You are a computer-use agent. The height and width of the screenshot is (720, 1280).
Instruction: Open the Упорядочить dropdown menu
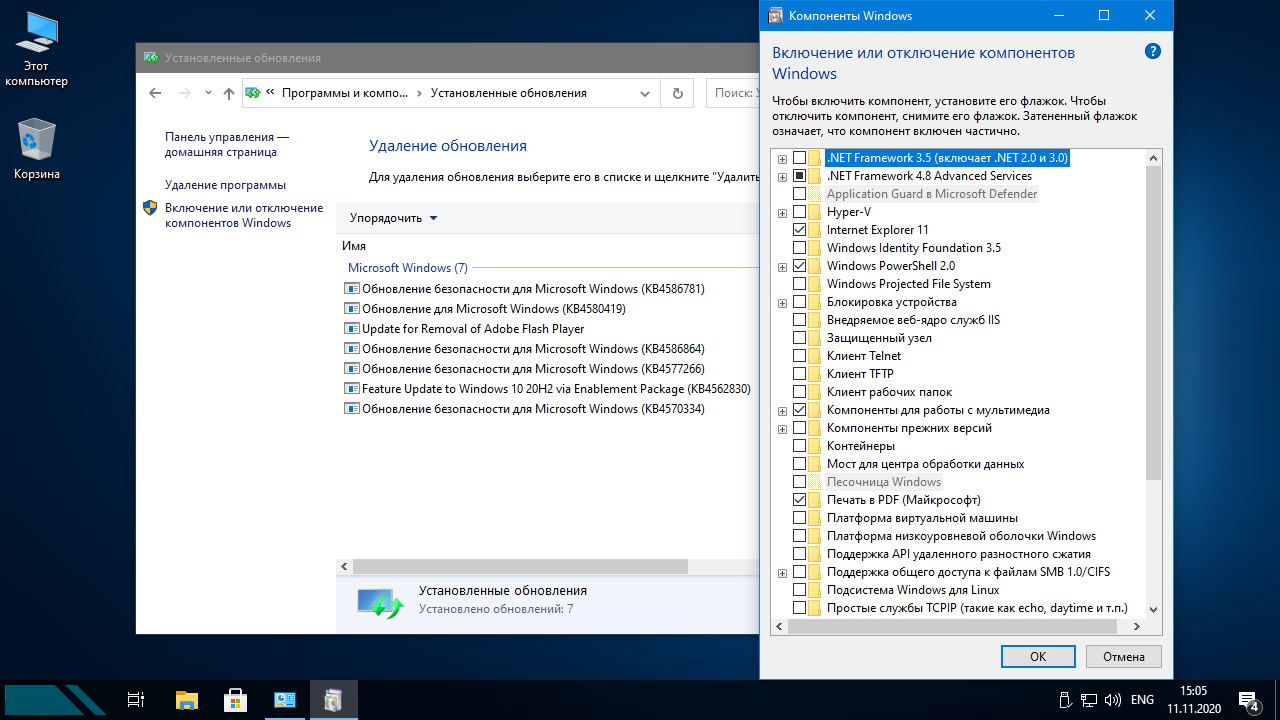coord(393,218)
